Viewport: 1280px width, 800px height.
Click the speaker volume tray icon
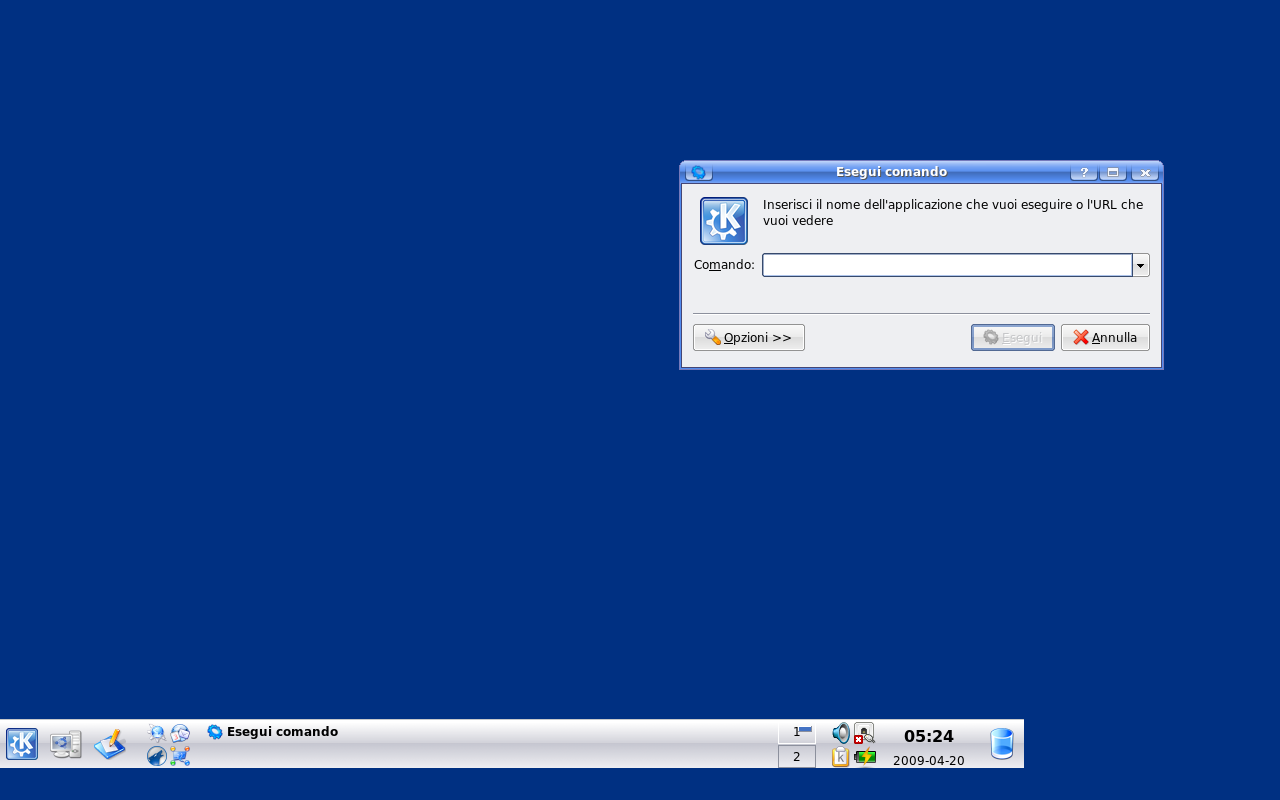tap(841, 733)
